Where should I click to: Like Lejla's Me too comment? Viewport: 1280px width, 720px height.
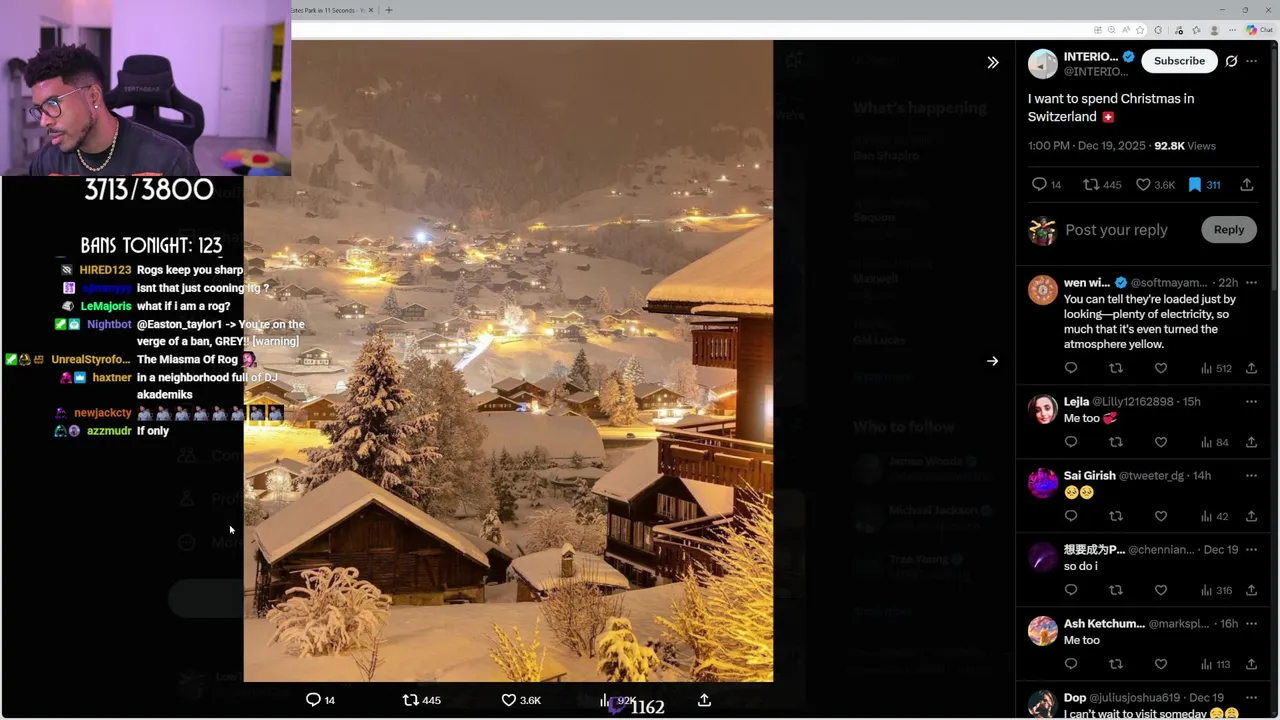(x=1161, y=442)
